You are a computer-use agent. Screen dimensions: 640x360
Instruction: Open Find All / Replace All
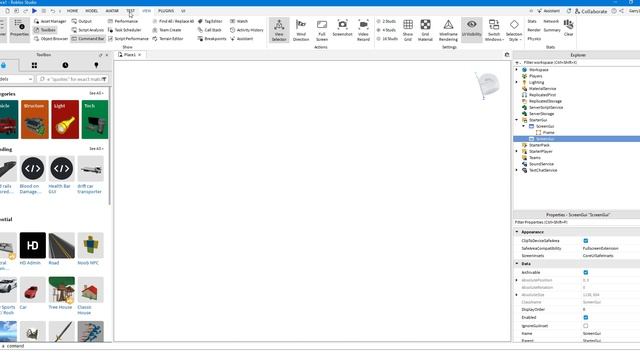pos(173,21)
